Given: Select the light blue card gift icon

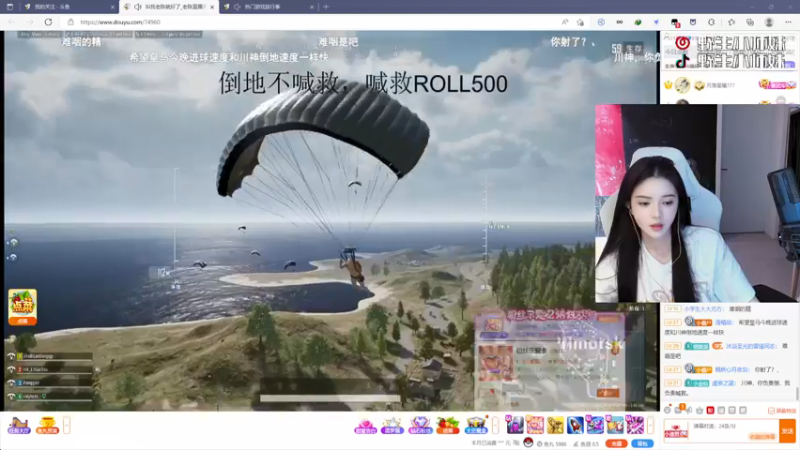Looking at the screenshot, I should pos(615,425).
